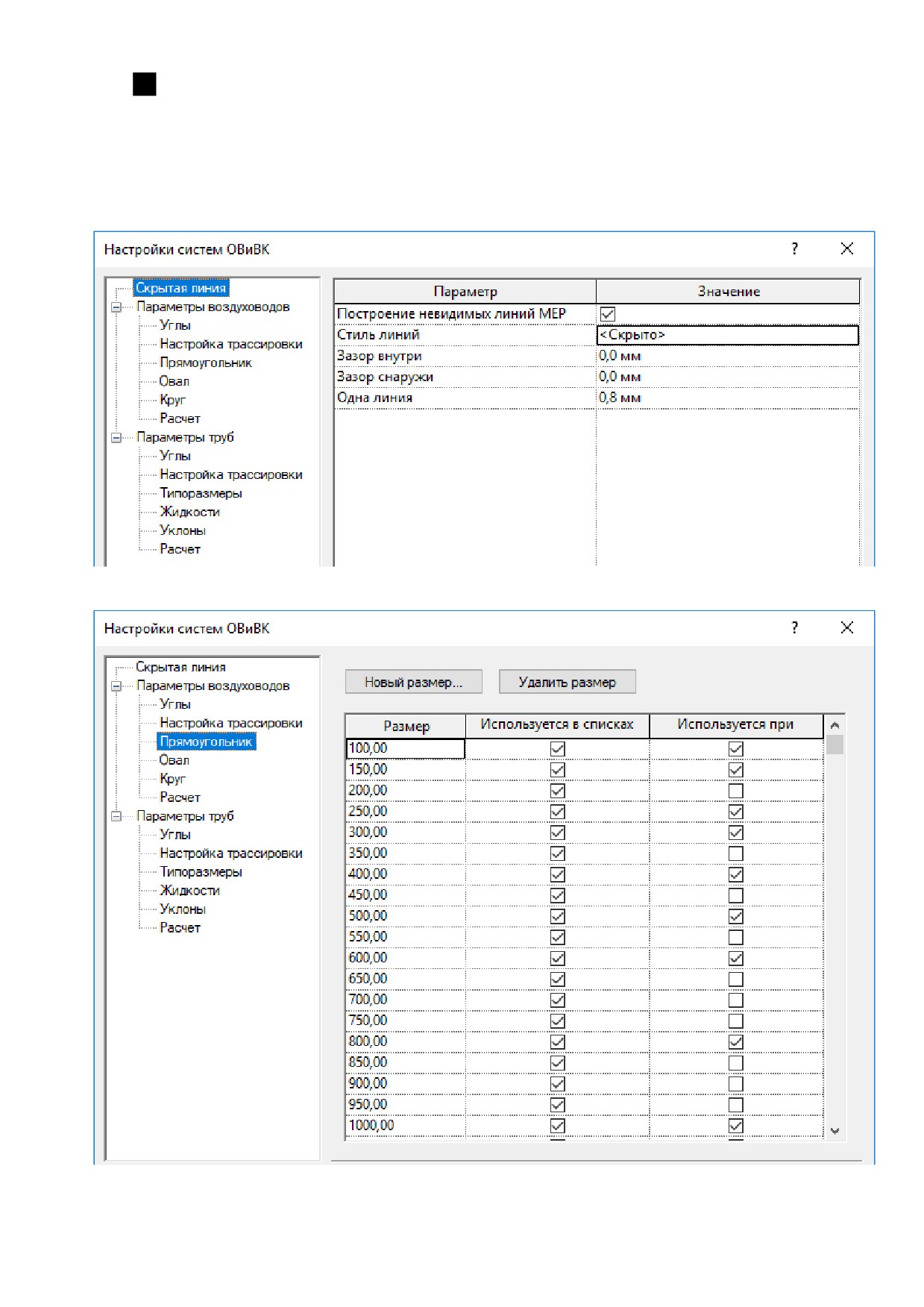924x1307 pixels.
Task: Select Овал in the bottom dialog tree
Action: pyautogui.click(x=174, y=760)
